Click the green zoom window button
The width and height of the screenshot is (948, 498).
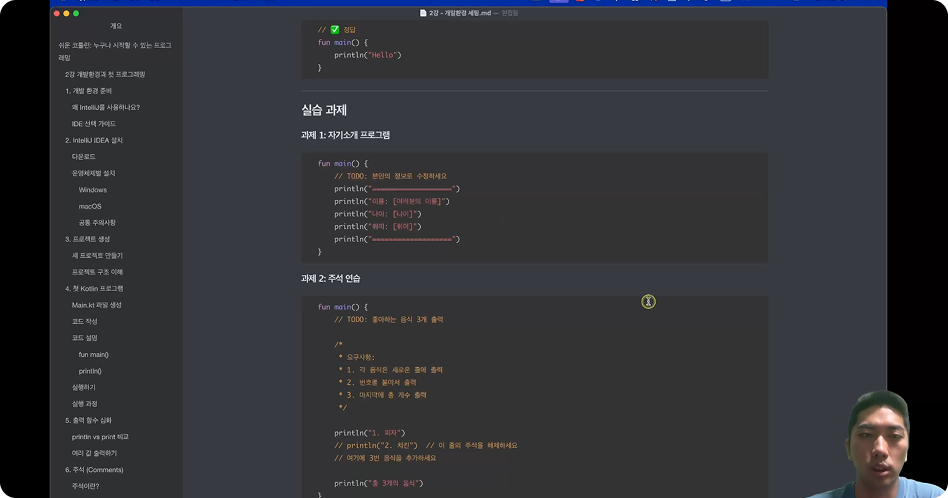[x=76, y=13]
